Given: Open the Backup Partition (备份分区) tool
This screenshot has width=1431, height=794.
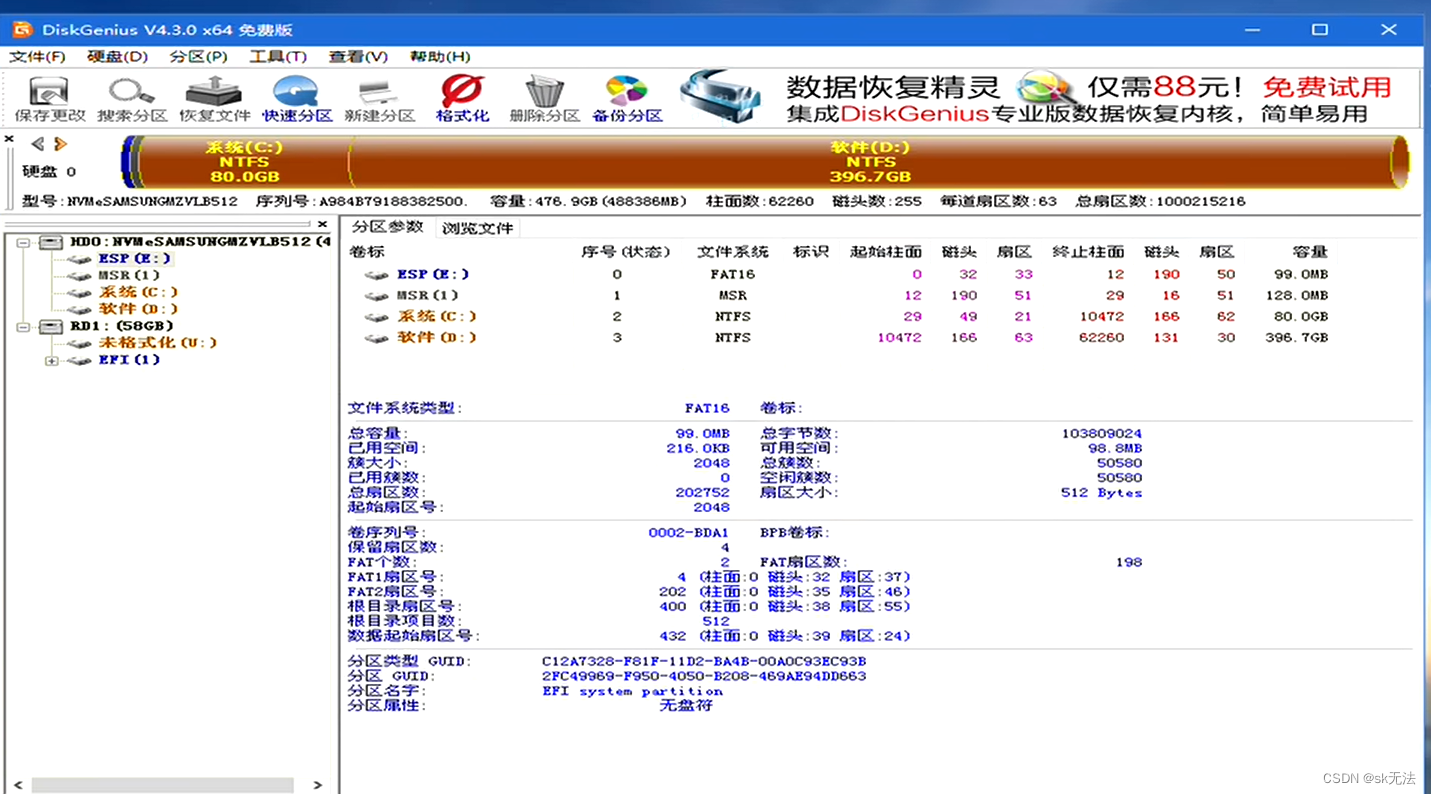Looking at the screenshot, I should pos(627,99).
